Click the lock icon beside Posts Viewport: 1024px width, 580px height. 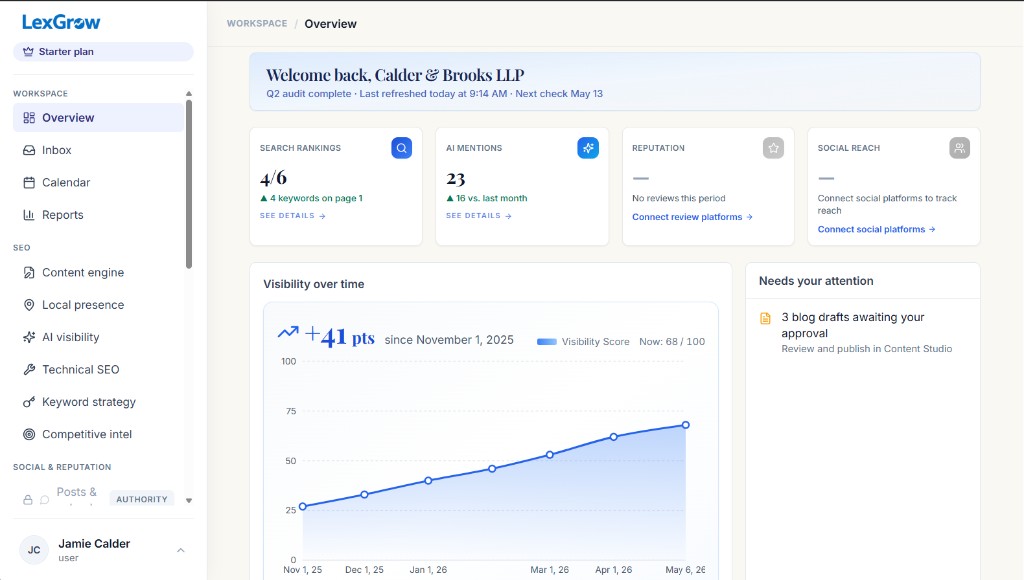27,500
